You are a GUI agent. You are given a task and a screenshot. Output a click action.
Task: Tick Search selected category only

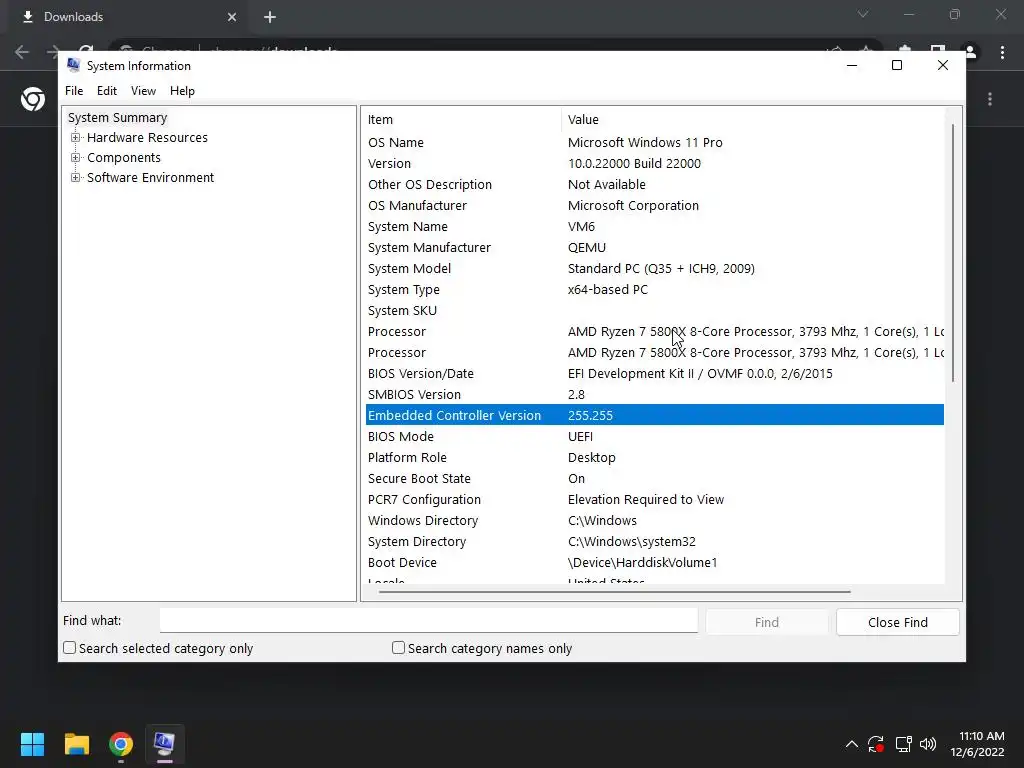point(69,648)
